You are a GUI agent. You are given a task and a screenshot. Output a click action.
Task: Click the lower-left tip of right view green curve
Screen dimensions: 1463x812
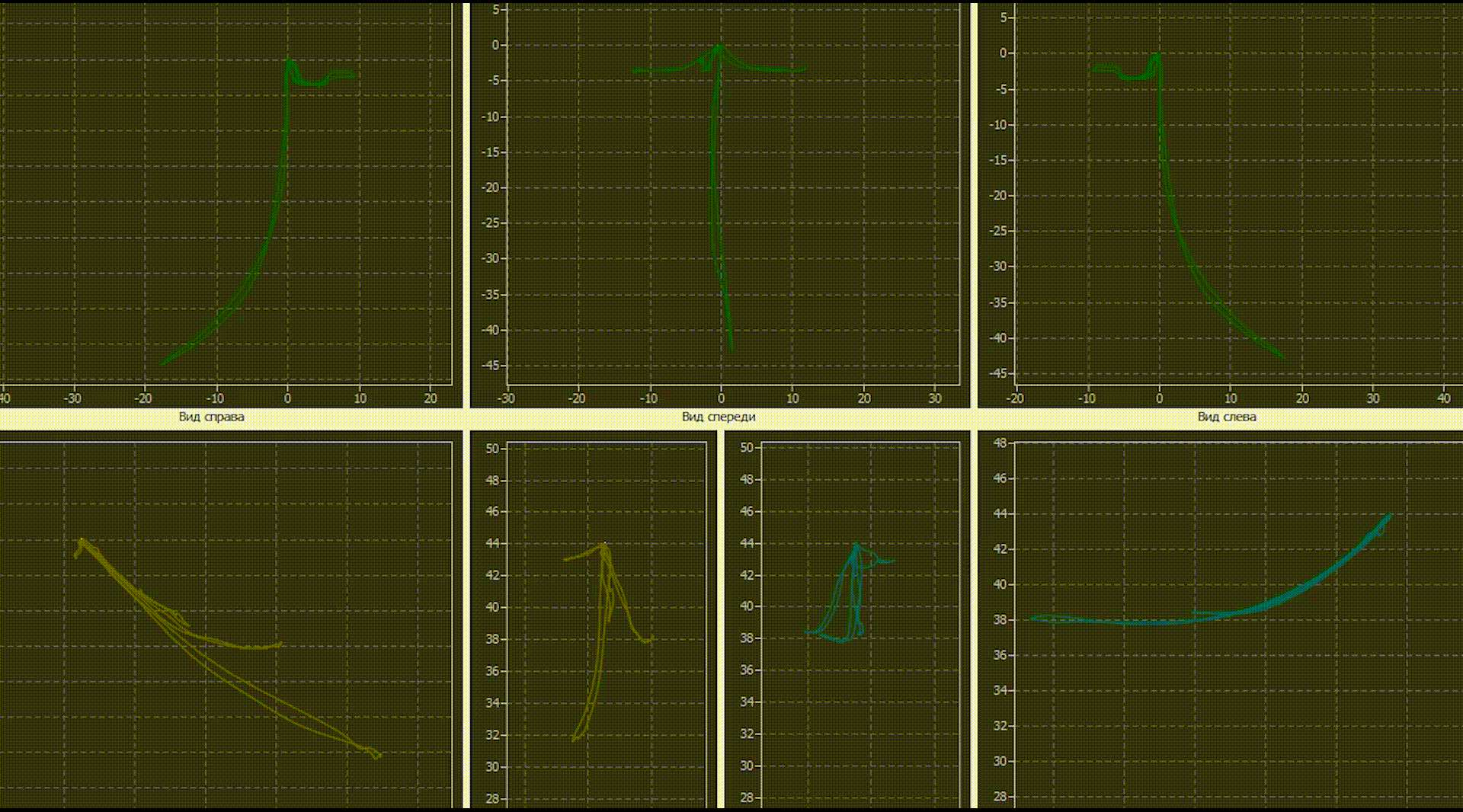click(x=162, y=363)
